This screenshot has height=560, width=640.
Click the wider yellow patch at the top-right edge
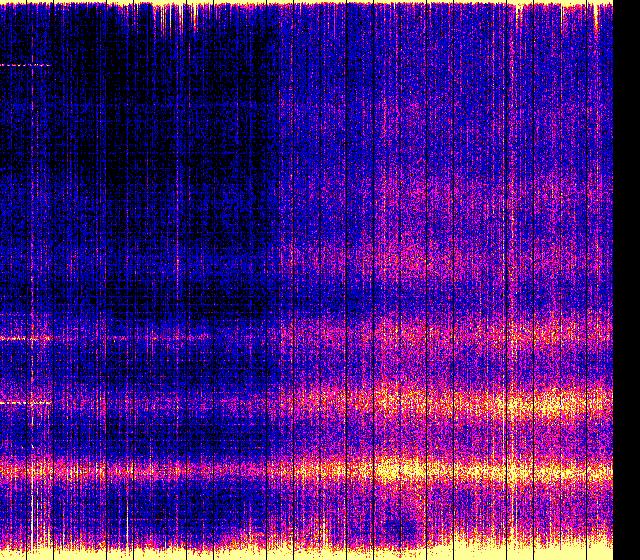pos(562,5)
